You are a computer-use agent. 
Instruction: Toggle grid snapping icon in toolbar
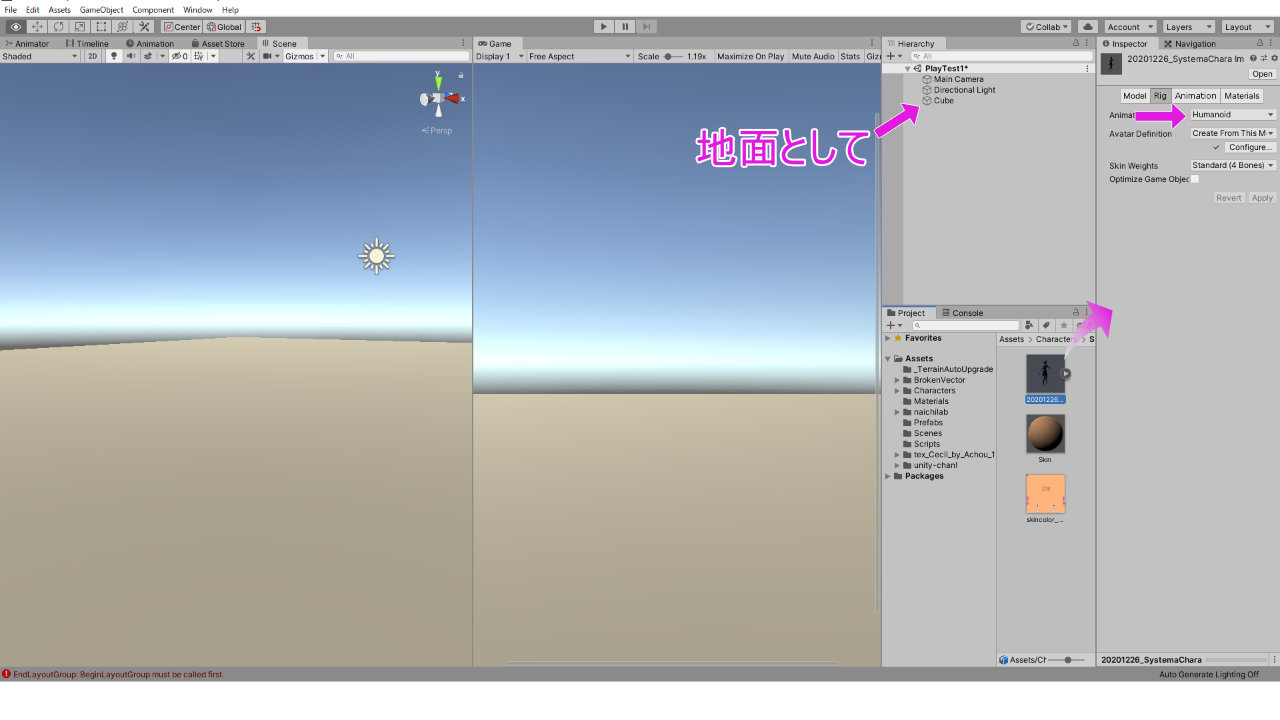pyautogui.click(x=256, y=27)
